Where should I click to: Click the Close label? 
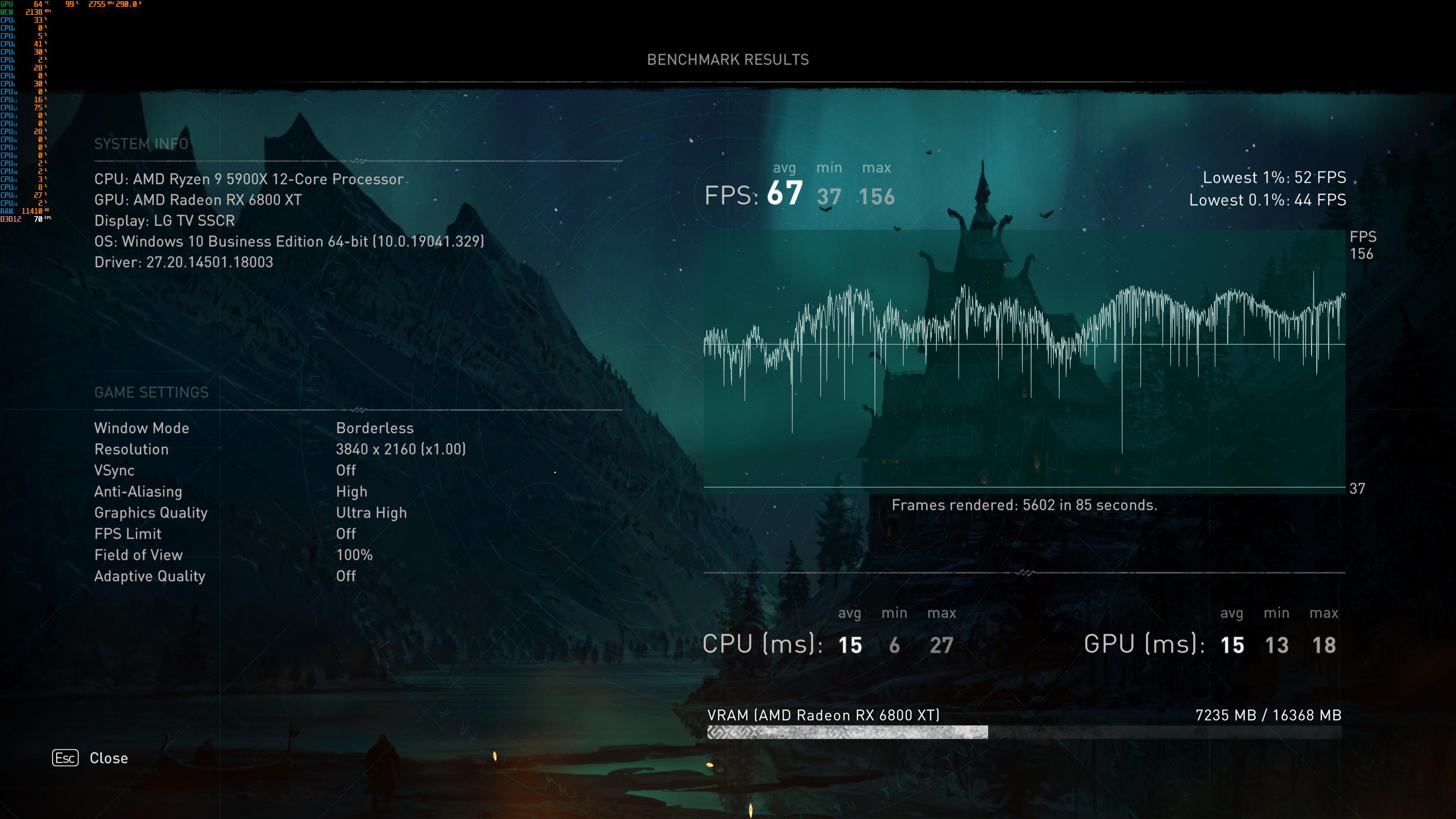(108, 758)
